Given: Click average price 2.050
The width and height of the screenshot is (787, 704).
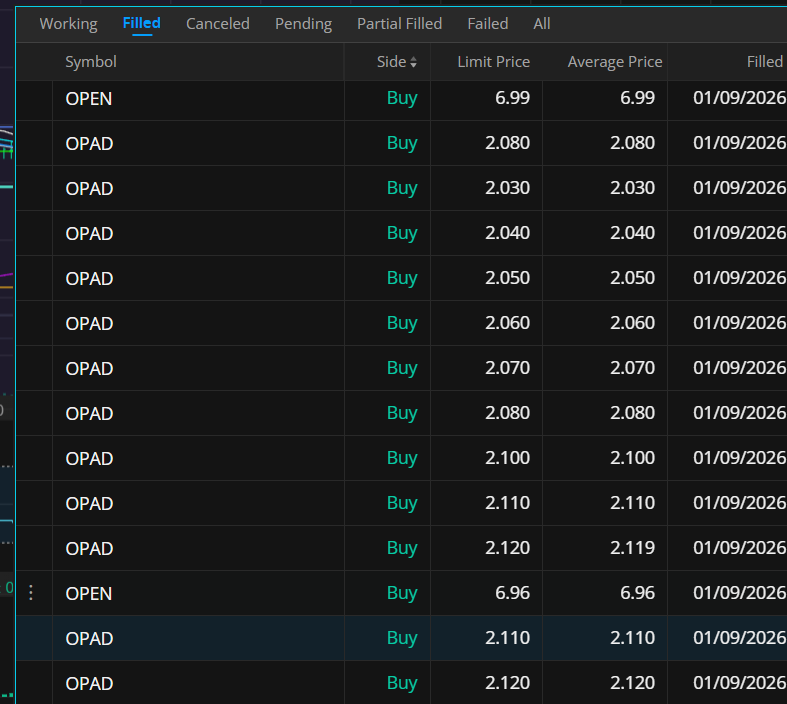Looking at the screenshot, I should tap(632, 277).
